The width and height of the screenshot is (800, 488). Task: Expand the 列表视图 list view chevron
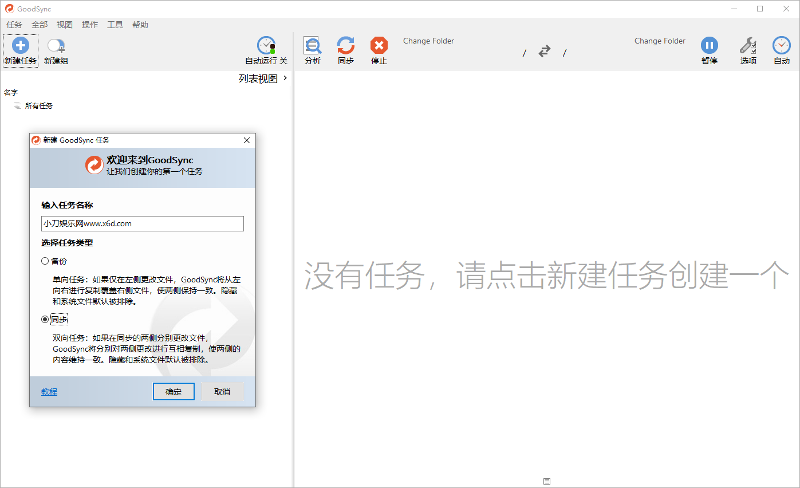[x=285, y=78]
